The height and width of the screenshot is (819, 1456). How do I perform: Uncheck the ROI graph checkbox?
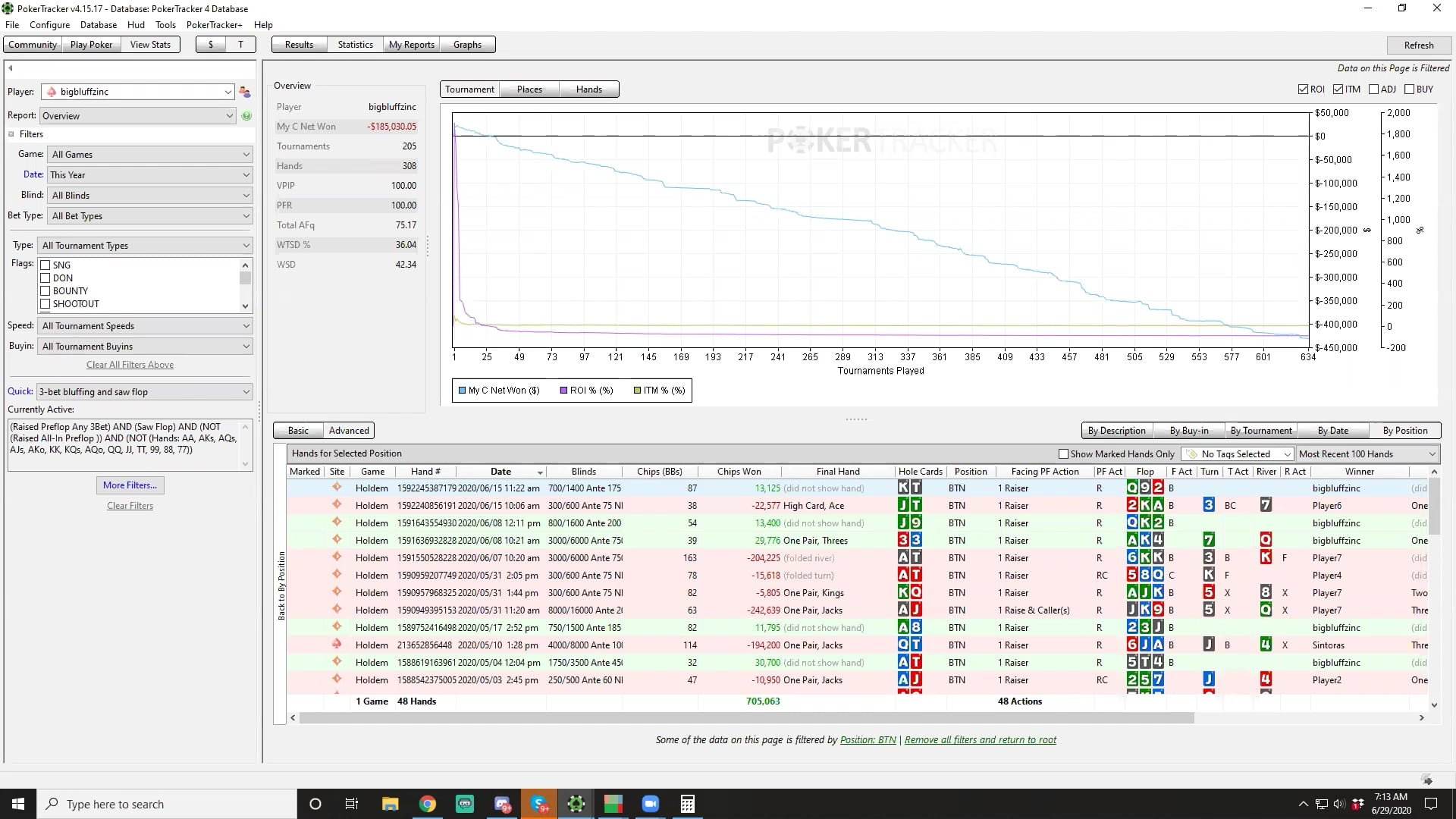coord(1303,89)
